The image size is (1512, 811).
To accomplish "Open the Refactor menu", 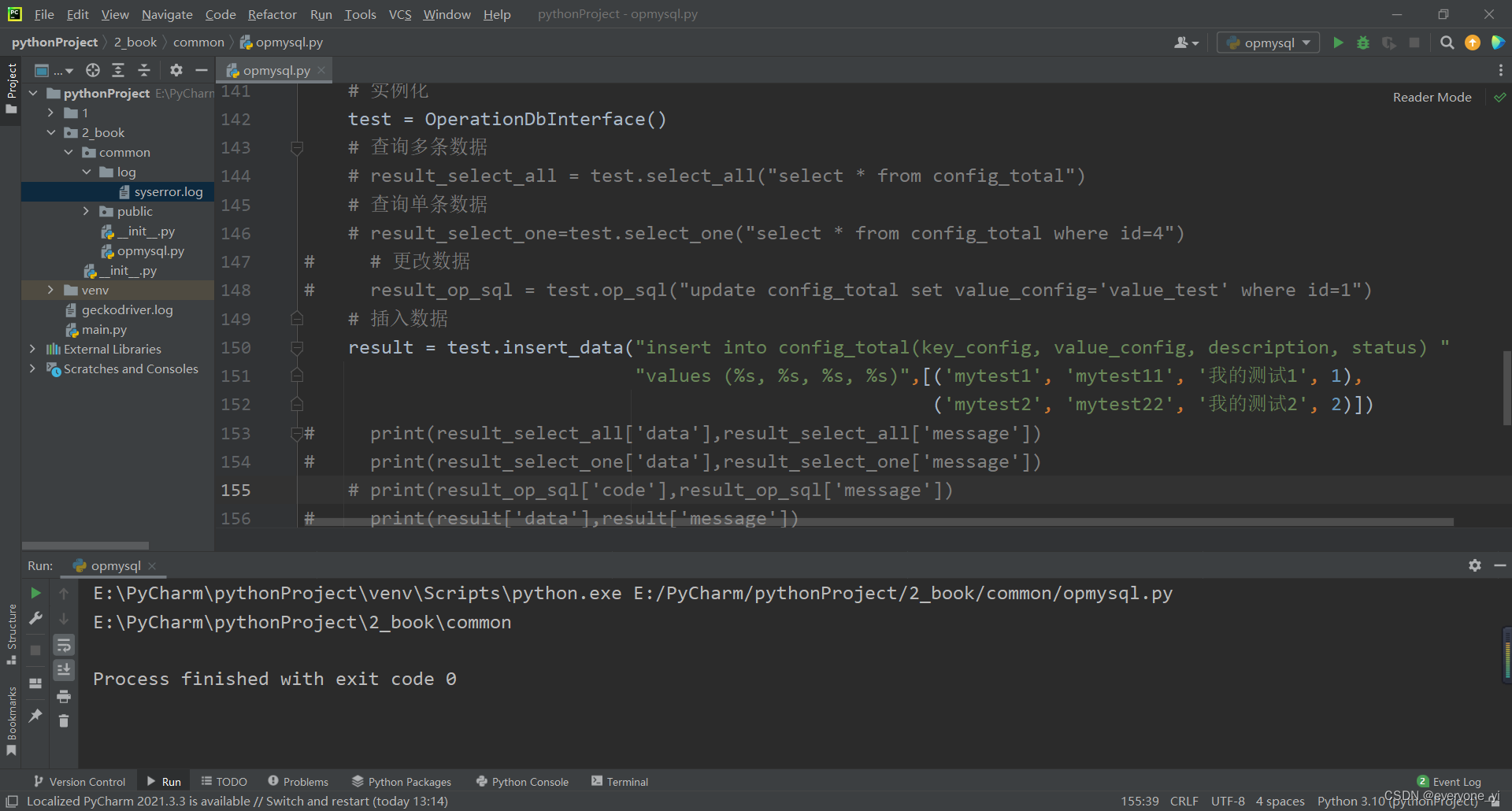I will click(x=272, y=14).
